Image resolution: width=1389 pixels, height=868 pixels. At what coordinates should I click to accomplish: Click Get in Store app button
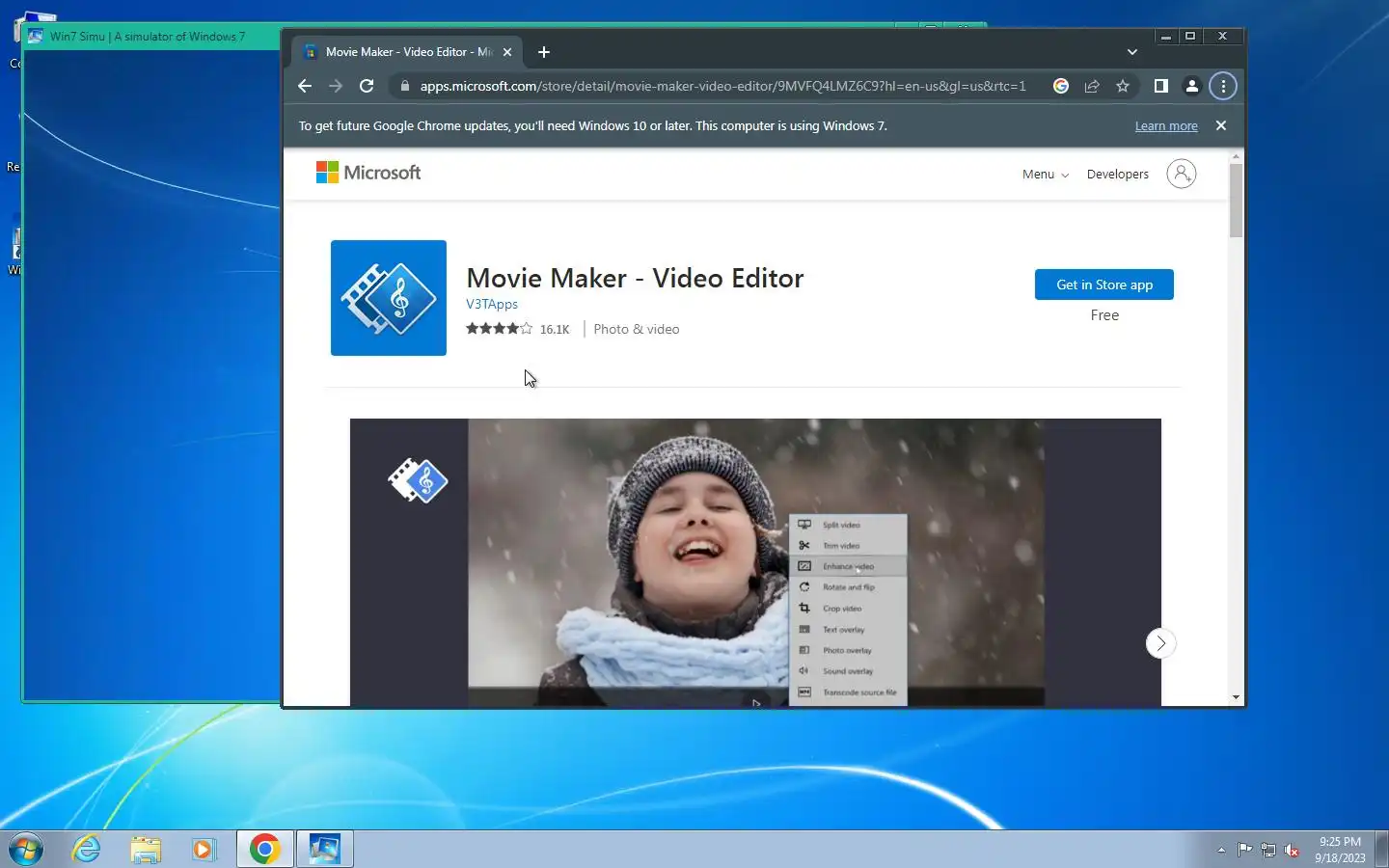[x=1104, y=285]
